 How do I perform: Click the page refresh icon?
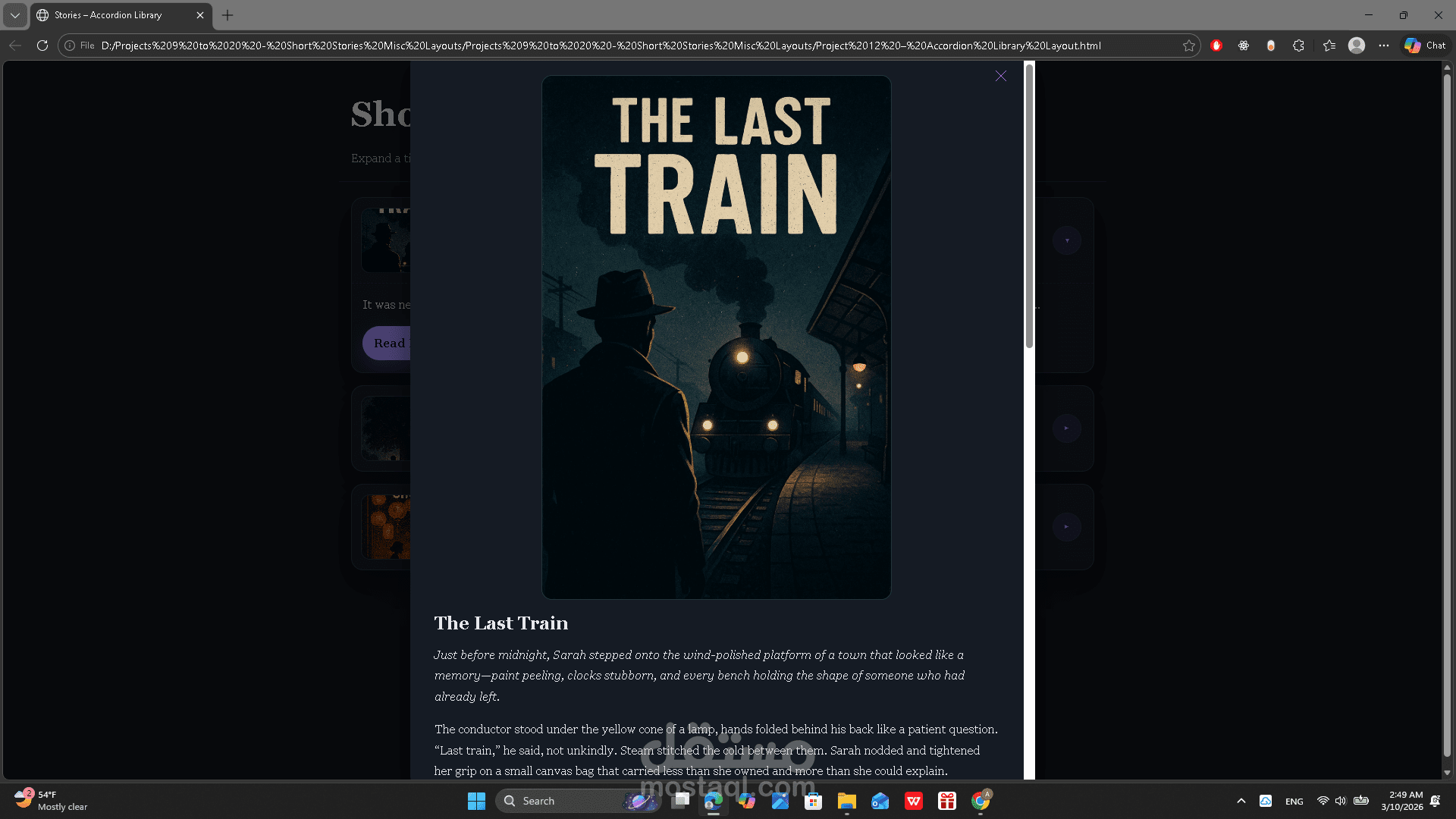42,45
